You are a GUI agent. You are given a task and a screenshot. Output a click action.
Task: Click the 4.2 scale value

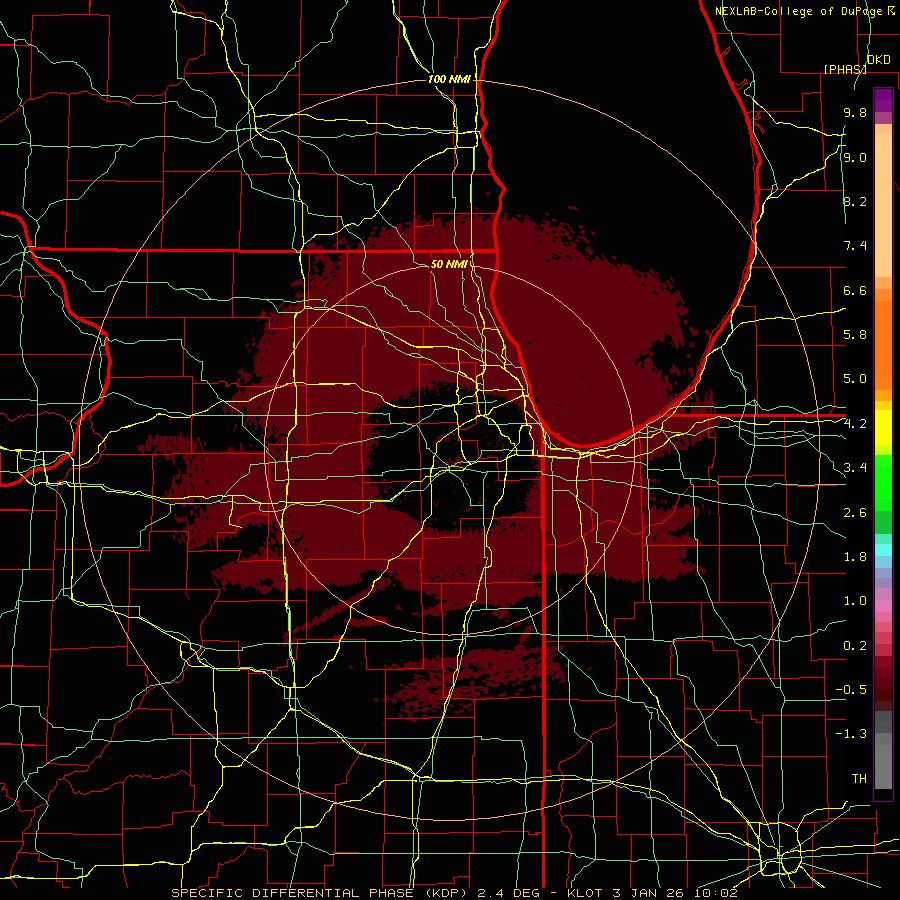pos(855,424)
